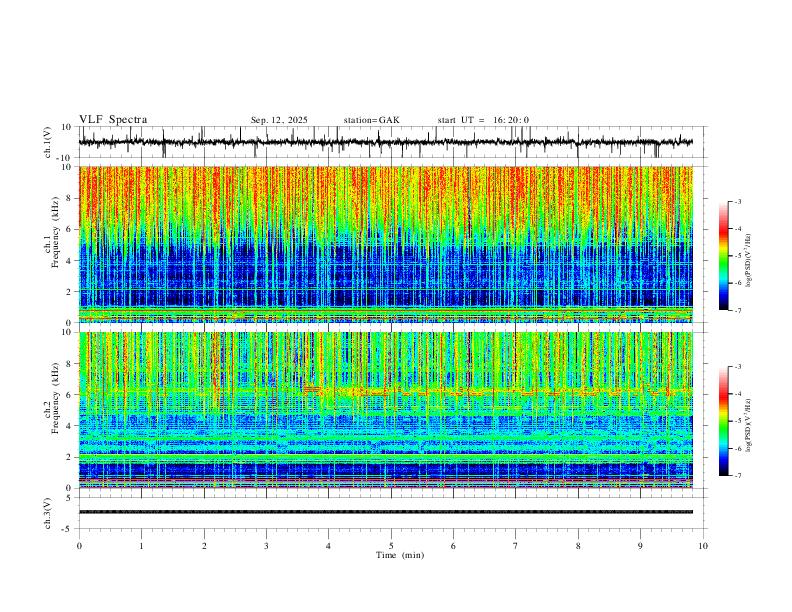Click the 'VLF Spectra' title text
The image size is (792, 612).
[113, 120]
